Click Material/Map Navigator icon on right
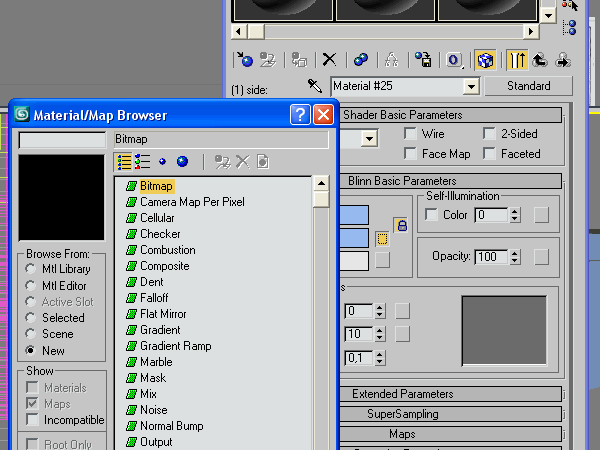This screenshot has height=450, width=600. tap(569, 28)
